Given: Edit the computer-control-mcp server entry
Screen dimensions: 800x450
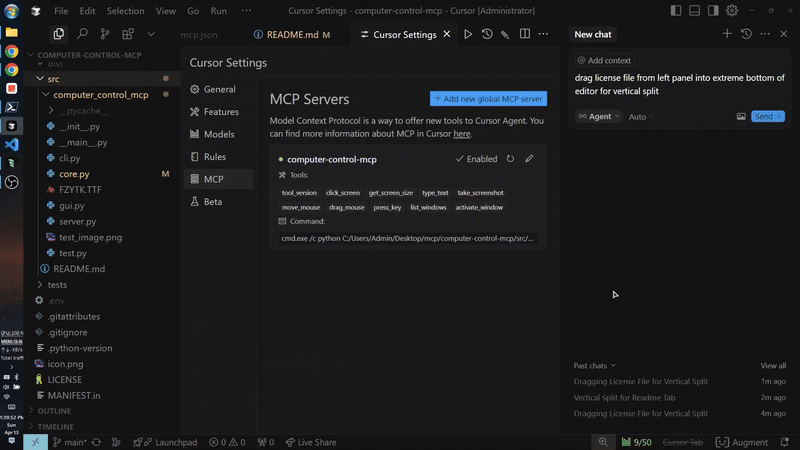Looking at the screenshot, I should pos(529,159).
